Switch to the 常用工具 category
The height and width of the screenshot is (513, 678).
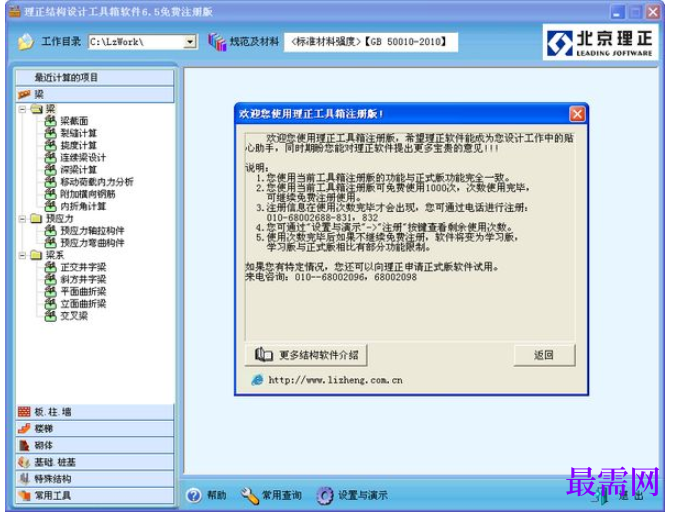[95, 495]
